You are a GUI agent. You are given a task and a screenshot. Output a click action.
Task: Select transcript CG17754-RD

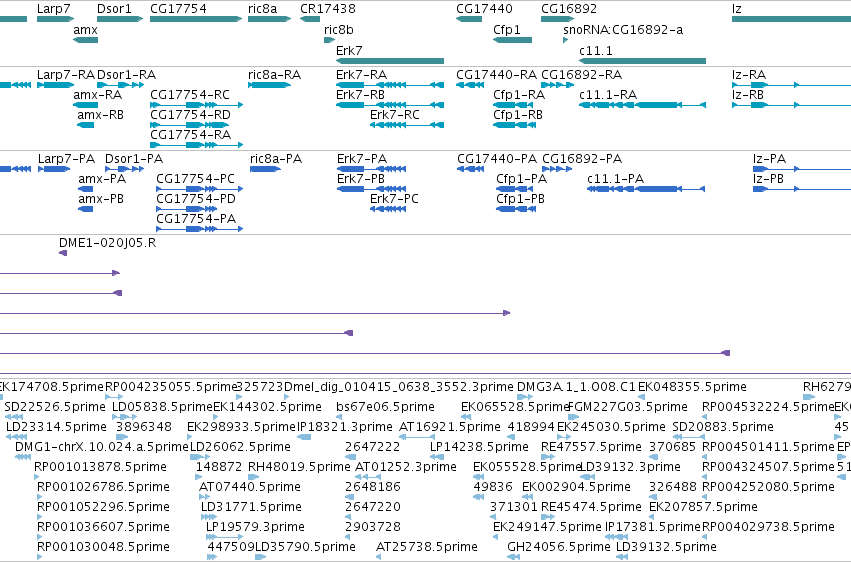pyautogui.click(x=189, y=125)
